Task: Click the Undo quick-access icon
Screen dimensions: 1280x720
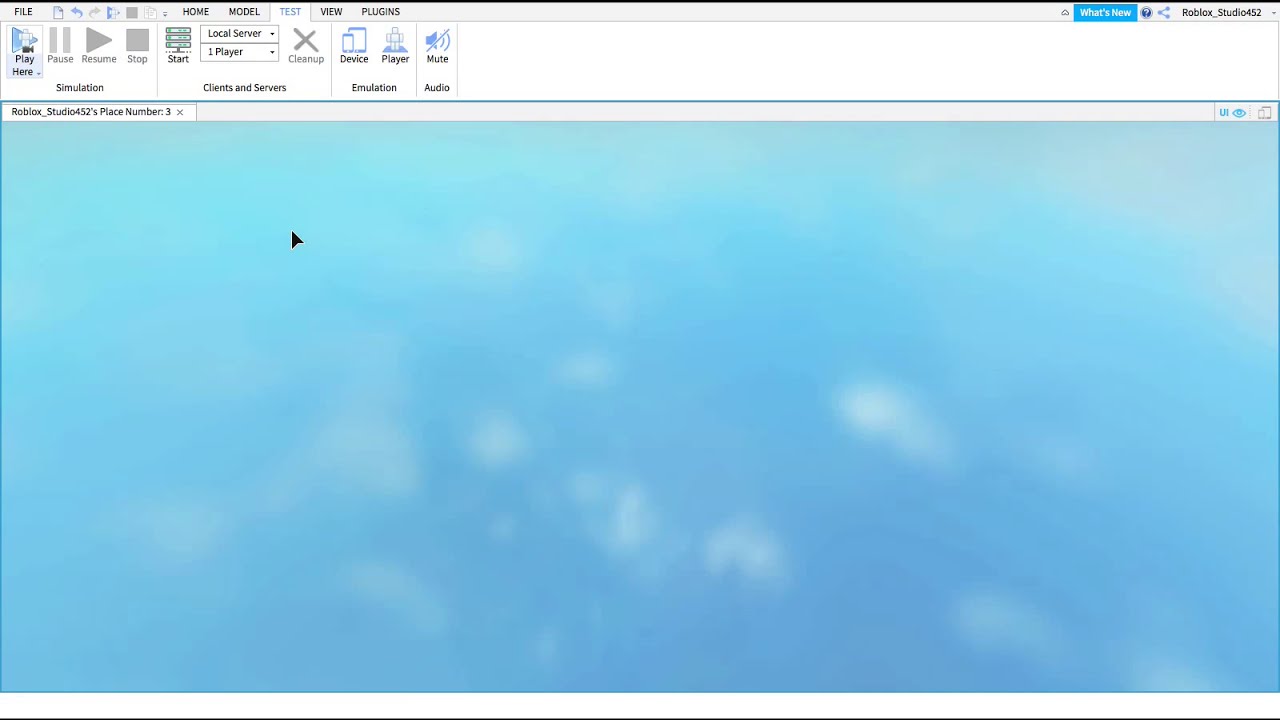Action: tap(76, 13)
